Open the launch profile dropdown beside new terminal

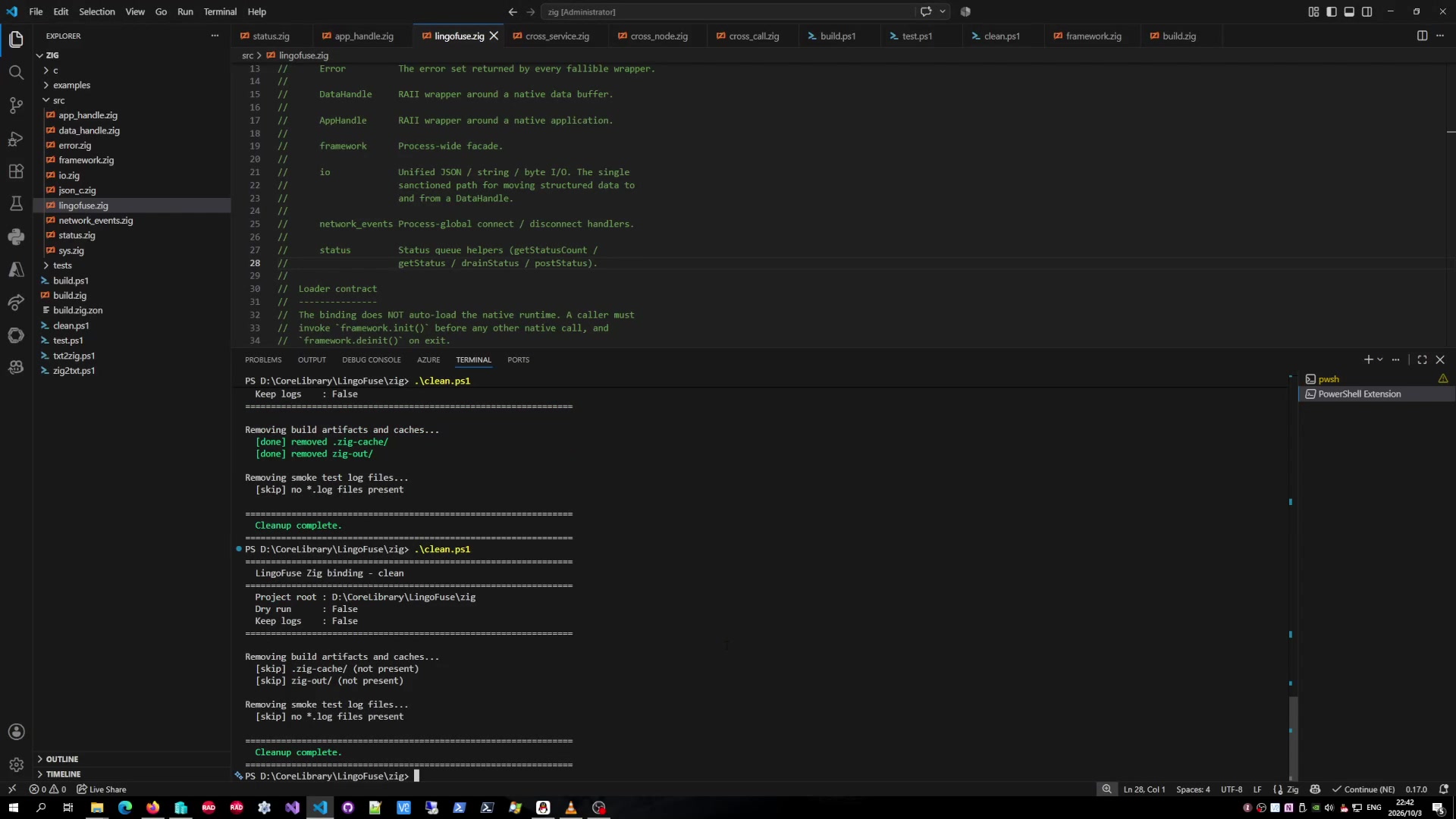(1380, 359)
